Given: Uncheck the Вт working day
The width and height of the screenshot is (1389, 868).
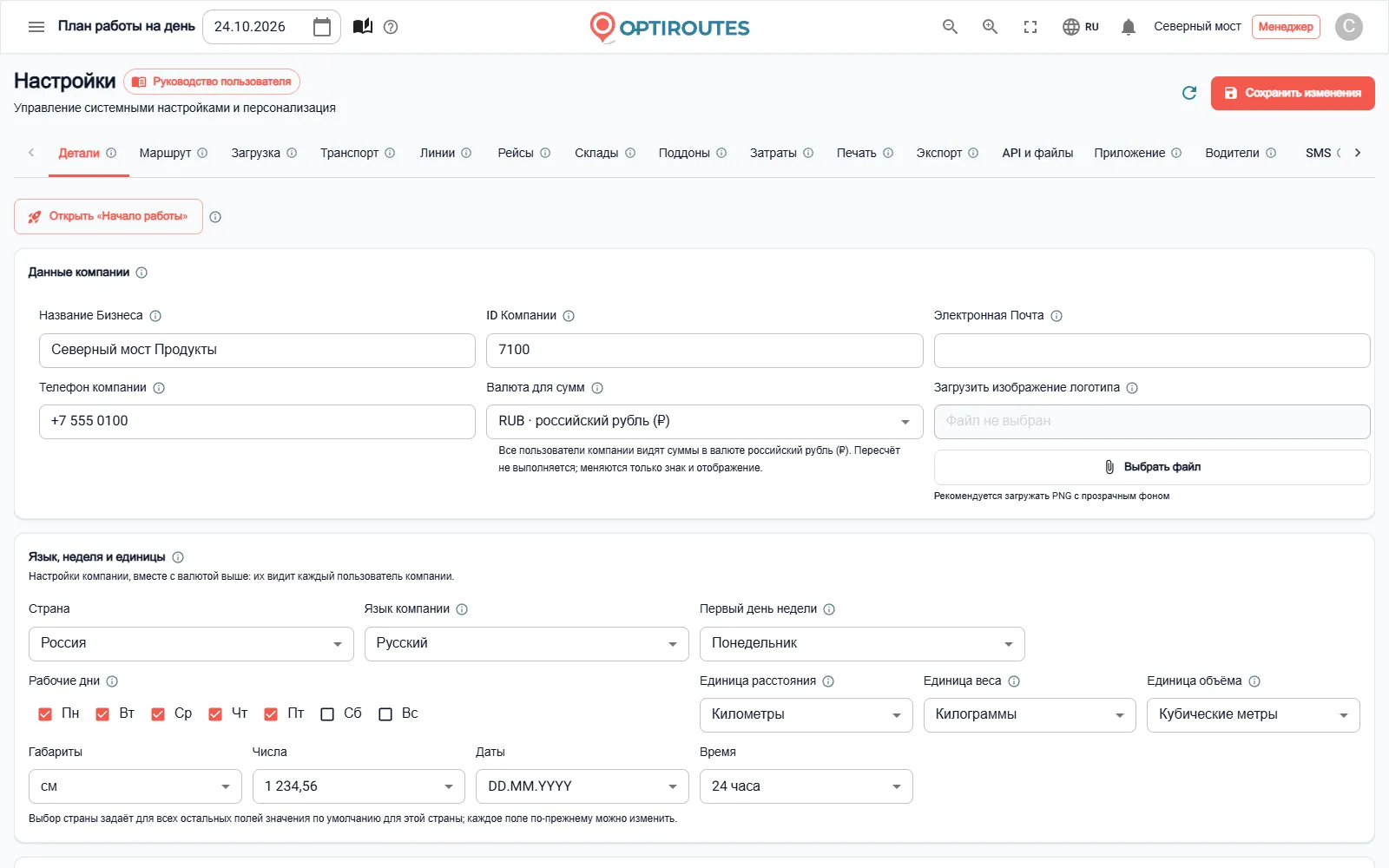Looking at the screenshot, I should pos(102,714).
